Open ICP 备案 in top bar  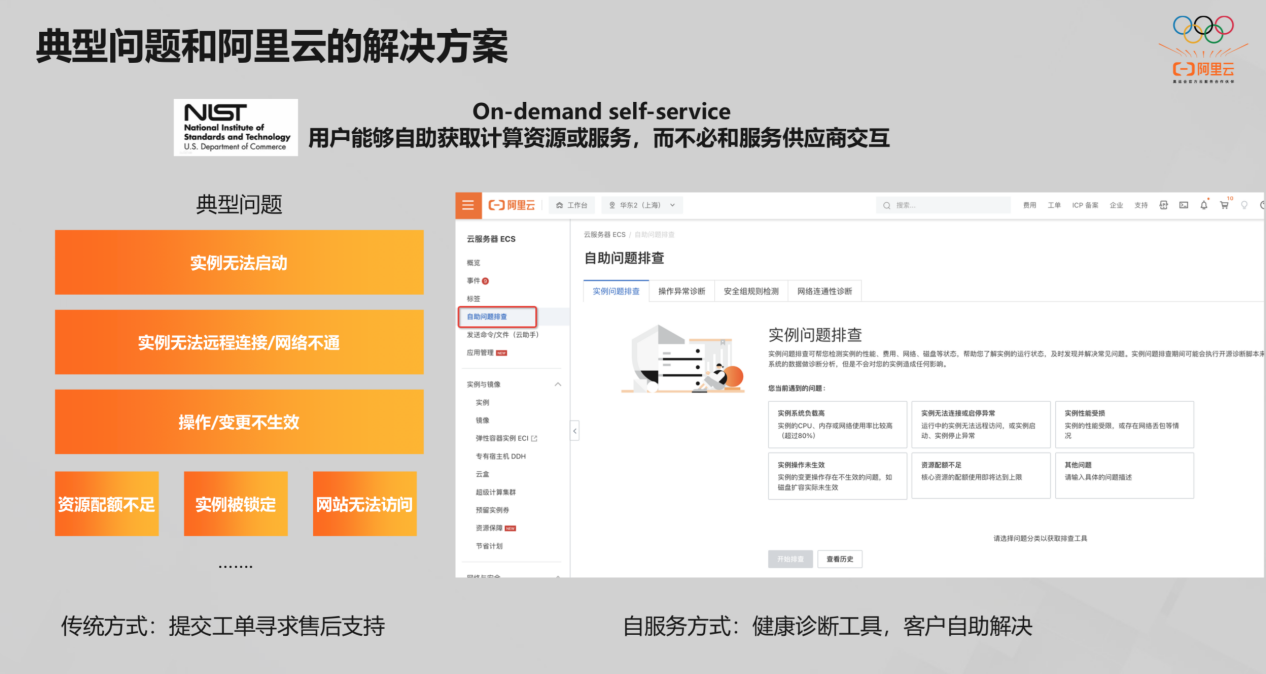coord(1085,205)
